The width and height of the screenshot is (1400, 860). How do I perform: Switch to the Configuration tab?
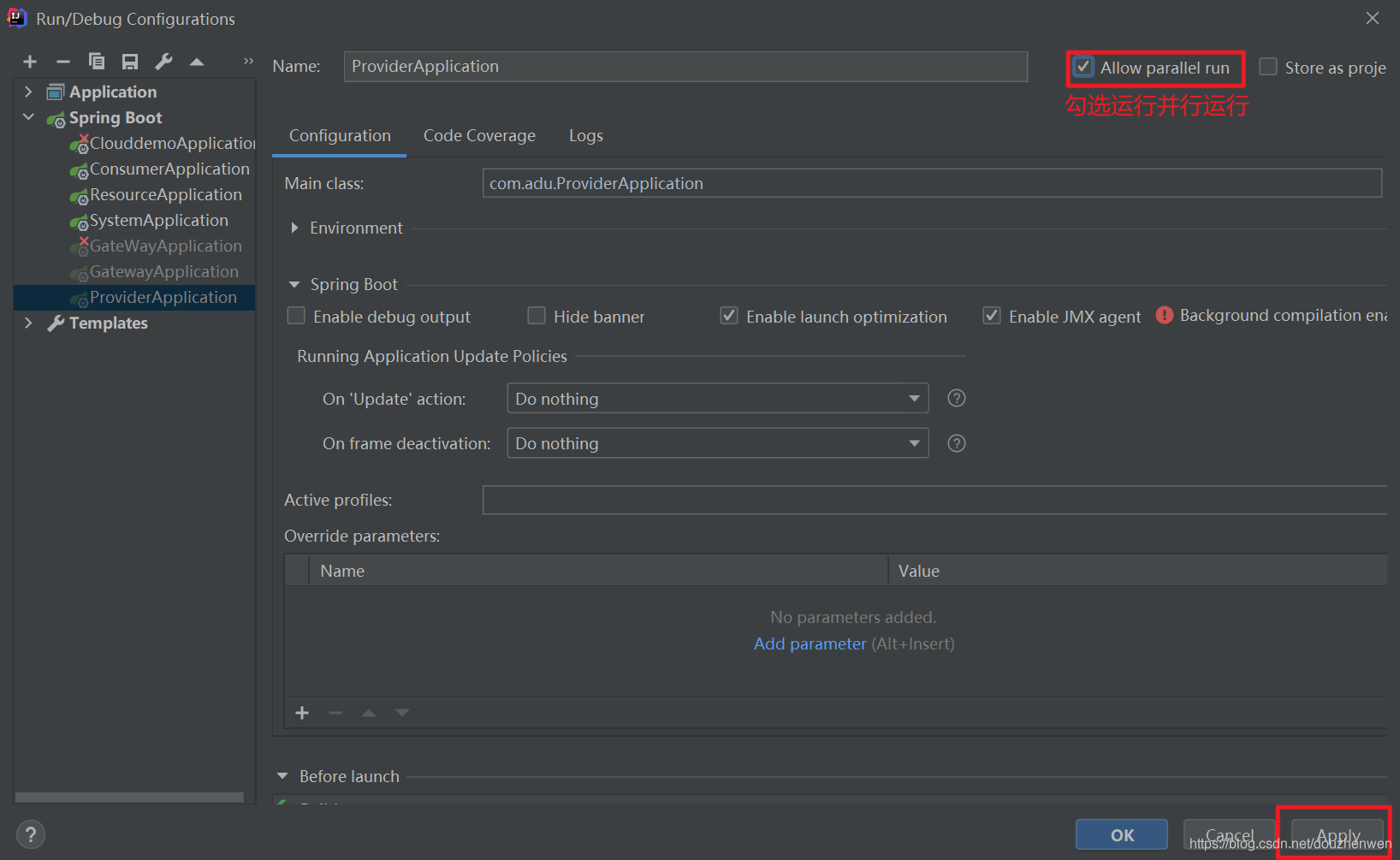[340, 135]
